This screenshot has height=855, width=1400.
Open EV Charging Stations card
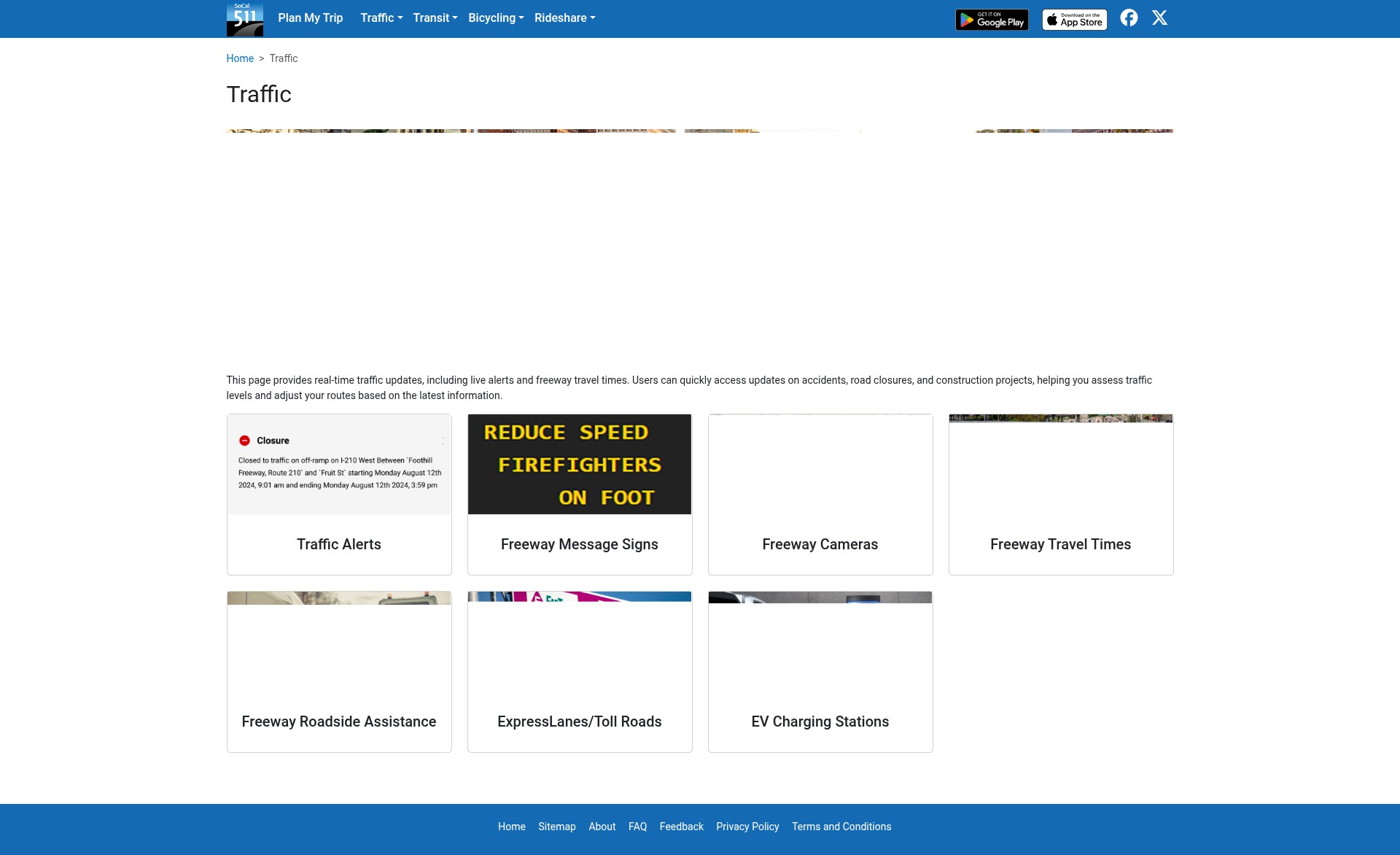tap(820, 672)
